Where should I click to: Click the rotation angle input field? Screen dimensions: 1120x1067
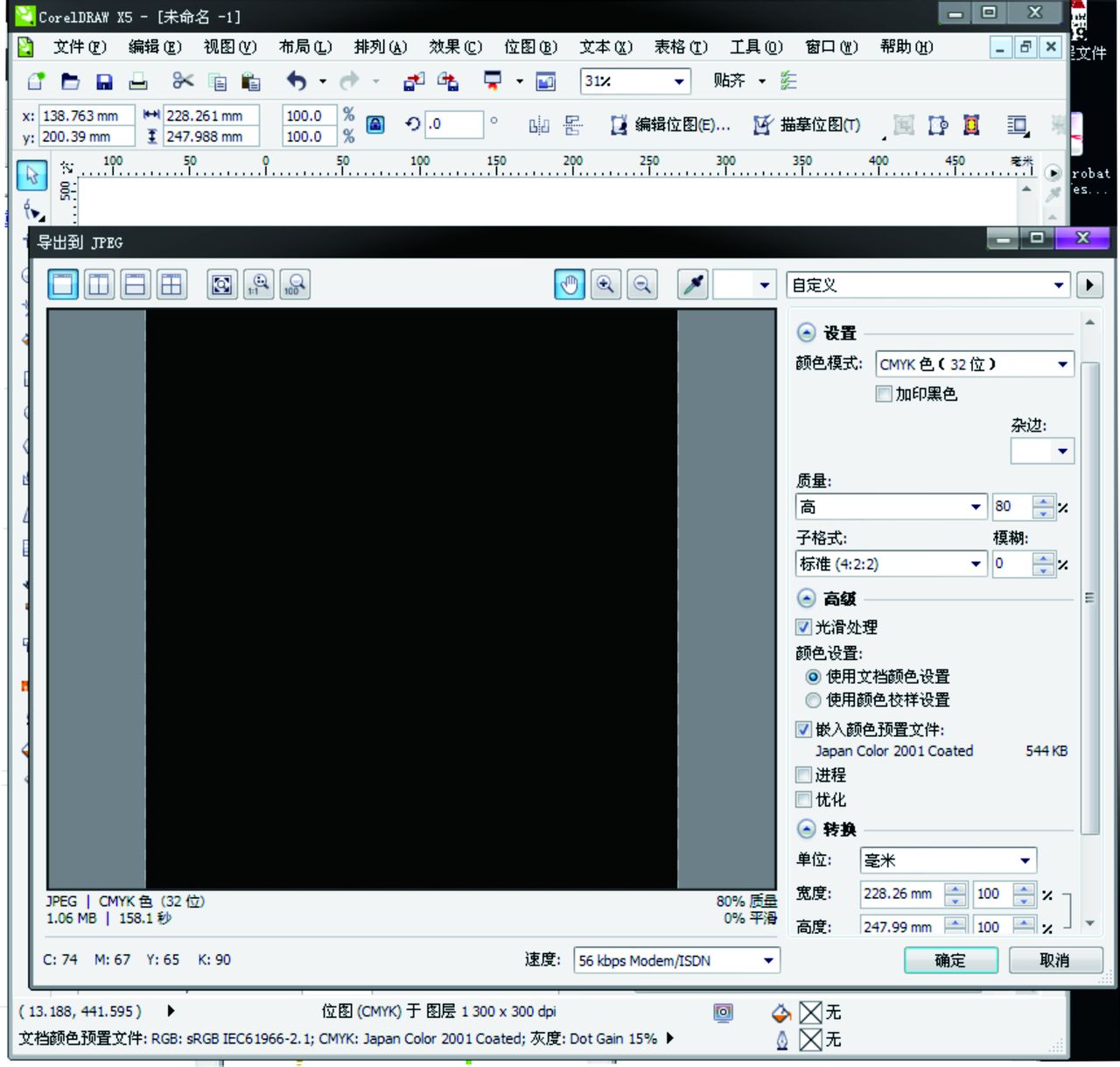[454, 124]
